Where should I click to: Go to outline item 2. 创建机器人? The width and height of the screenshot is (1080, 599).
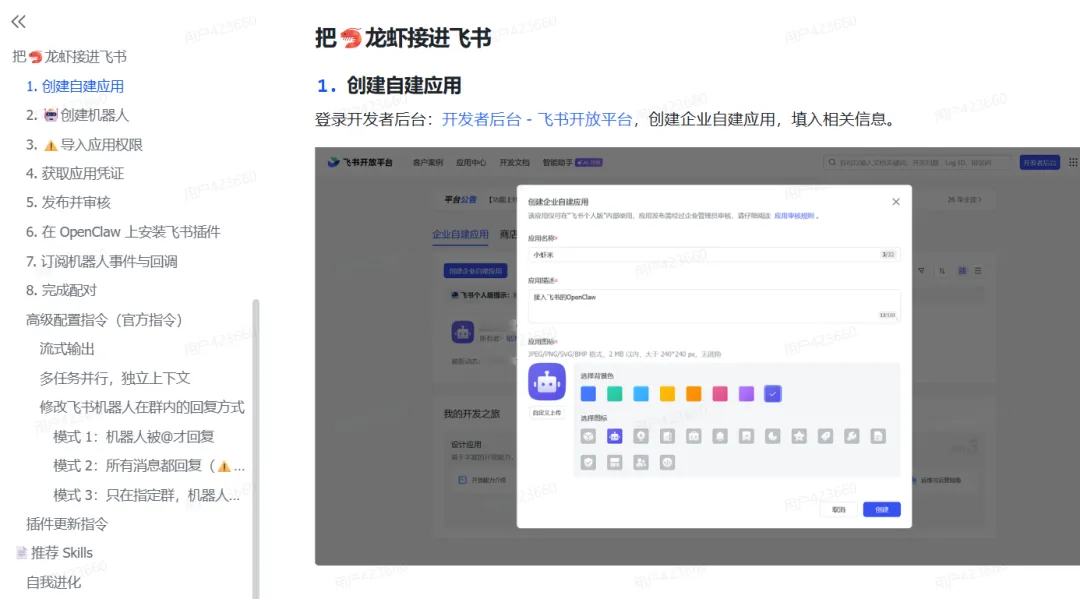coord(77,115)
